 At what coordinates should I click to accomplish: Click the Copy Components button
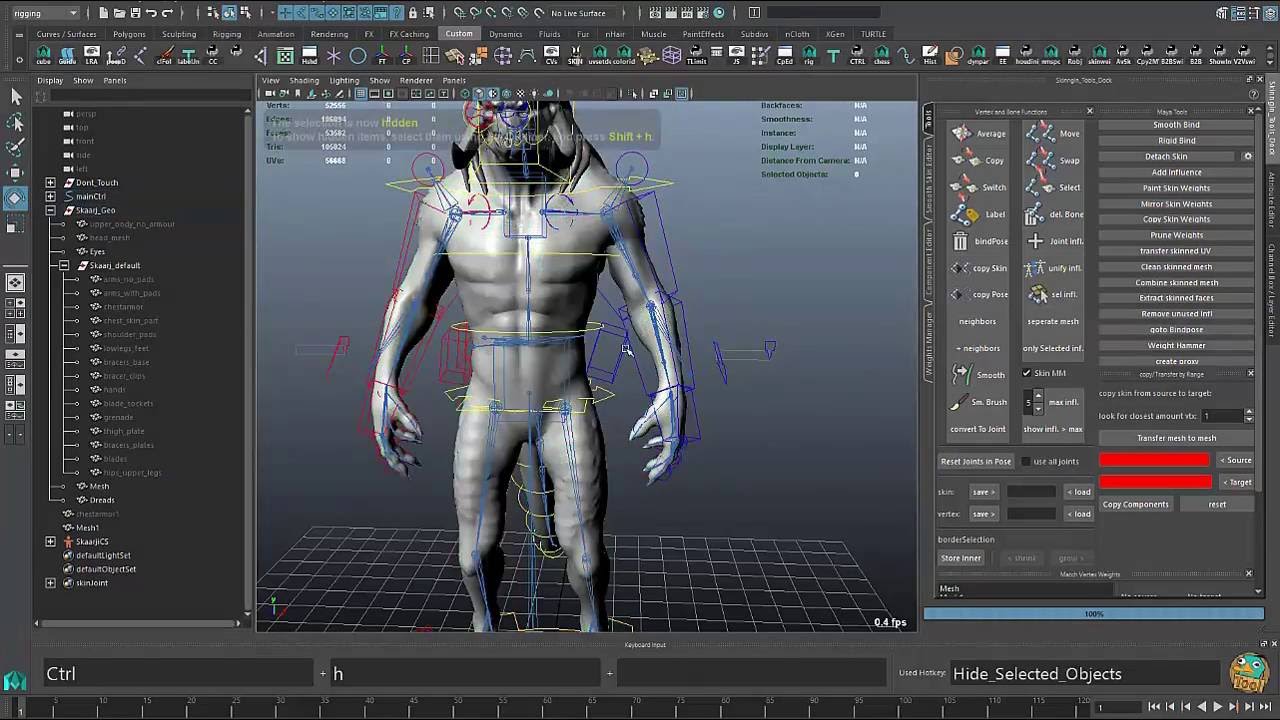(1135, 504)
